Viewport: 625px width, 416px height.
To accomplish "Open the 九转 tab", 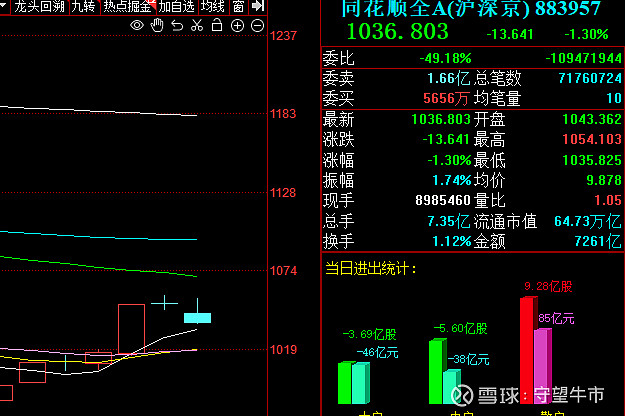I will (84, 6).
